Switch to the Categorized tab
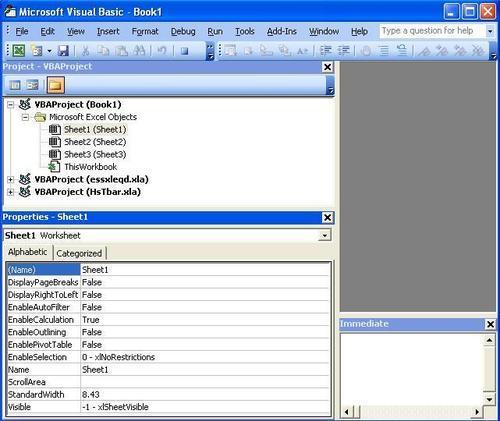This screenshot has height=421, width=500. (x=79, y=253)
